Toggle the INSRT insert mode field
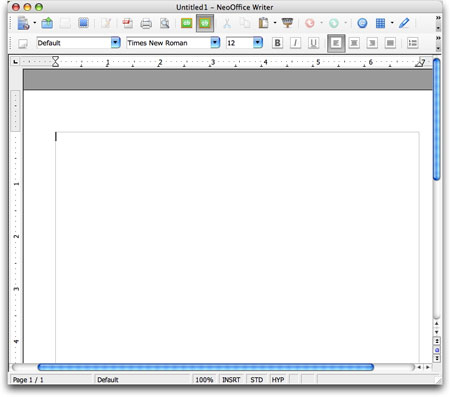 point(231,380)
